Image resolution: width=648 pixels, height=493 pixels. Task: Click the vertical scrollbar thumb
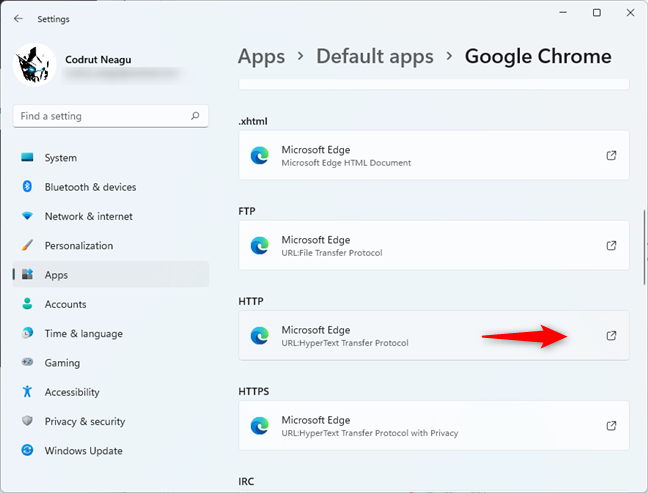point(644,247)
